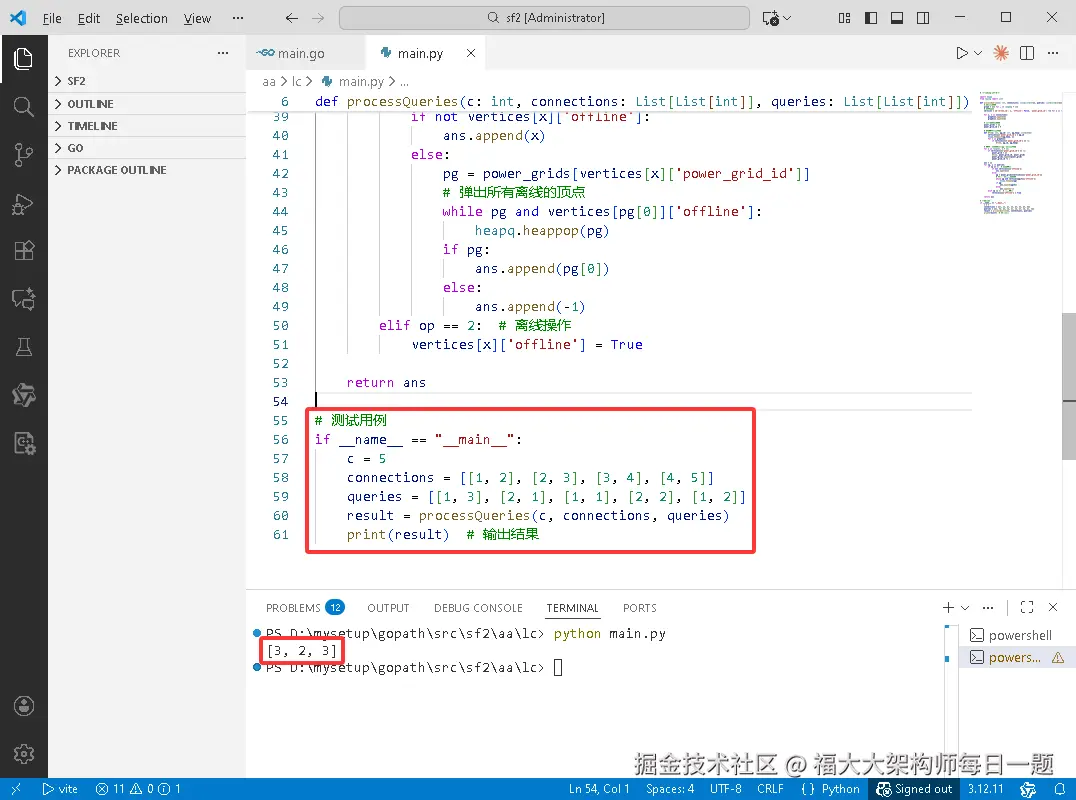Click the vite run item in status bar

(x=60, y=789)
